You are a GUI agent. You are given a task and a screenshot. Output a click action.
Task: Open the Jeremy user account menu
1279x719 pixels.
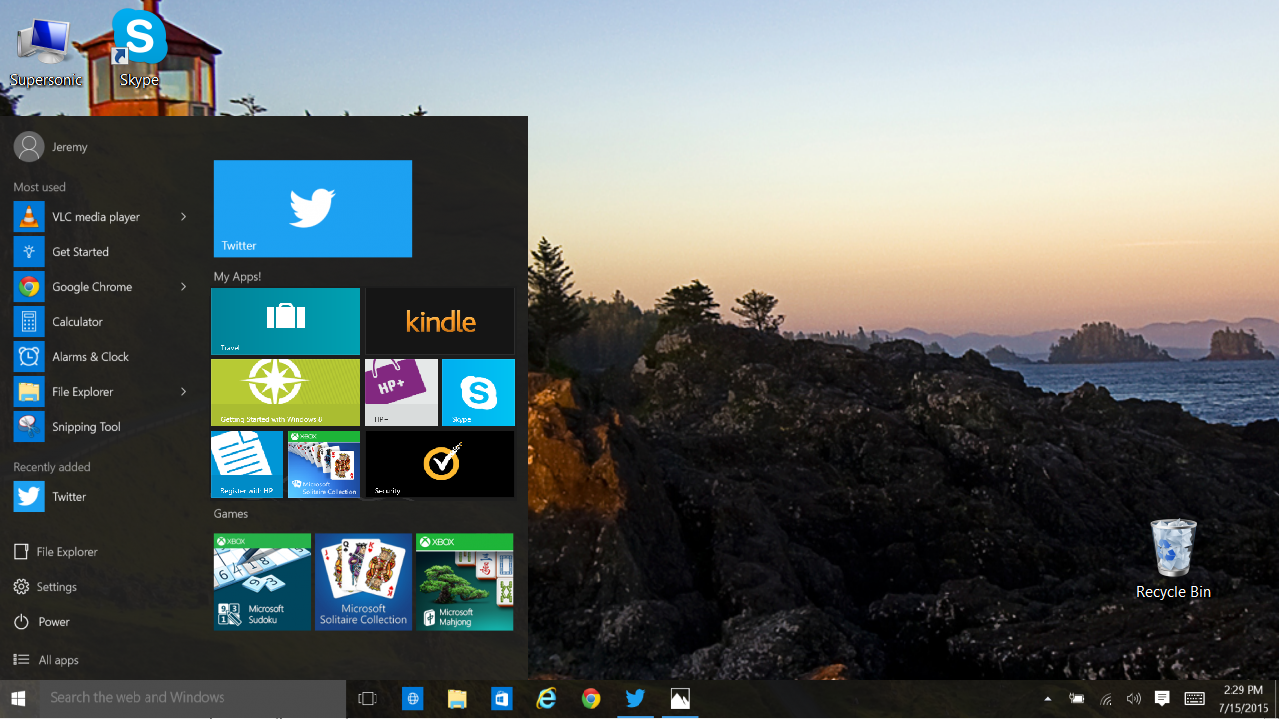coord(52,147)
